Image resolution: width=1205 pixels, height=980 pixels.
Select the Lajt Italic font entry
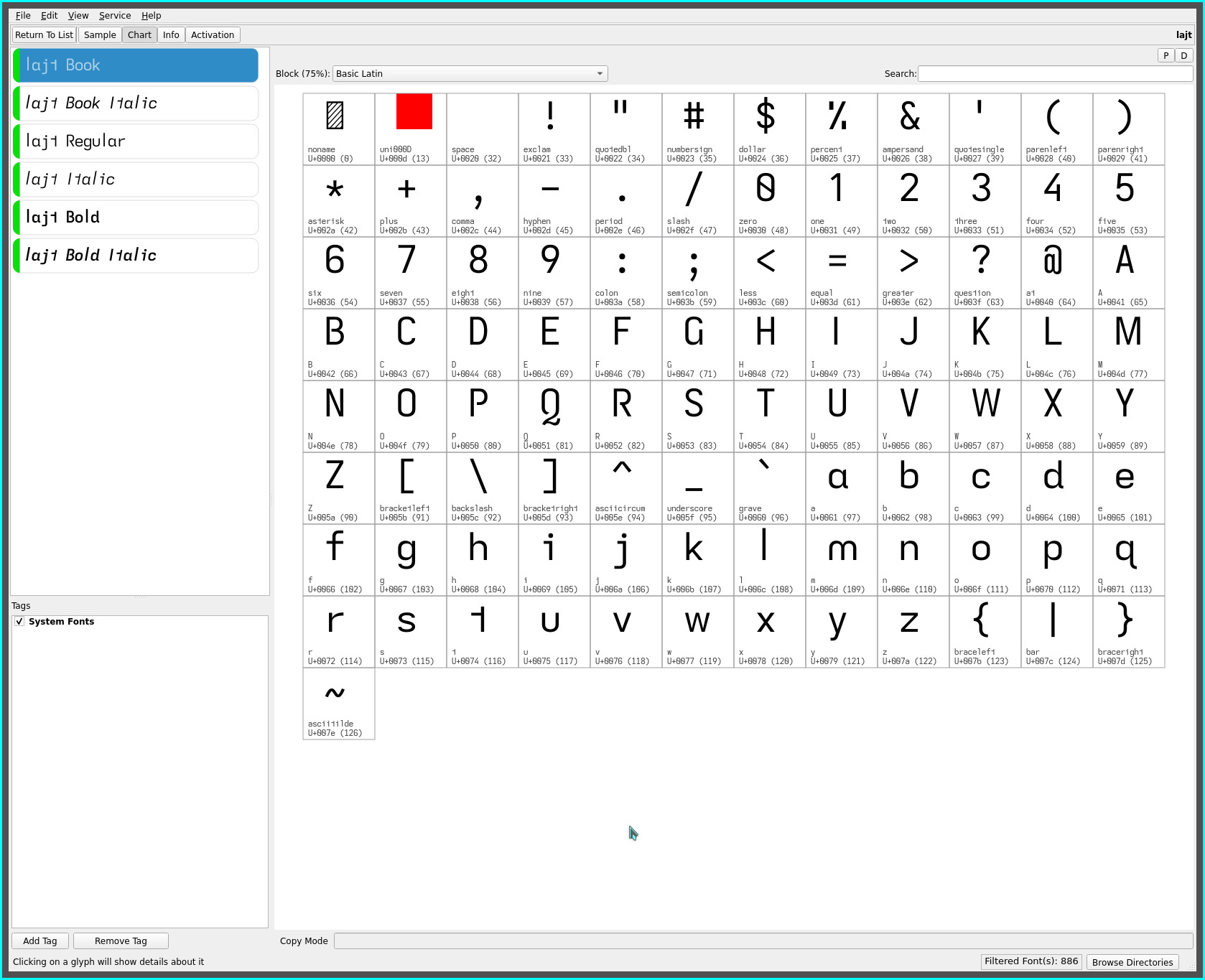pyautogui.click(x=136, y=179)
